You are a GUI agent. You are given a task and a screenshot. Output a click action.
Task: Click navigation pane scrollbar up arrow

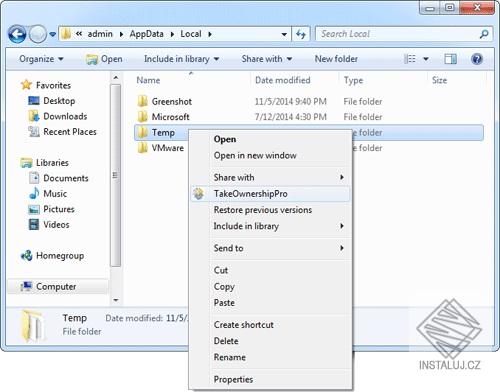(x=116, y=78)
